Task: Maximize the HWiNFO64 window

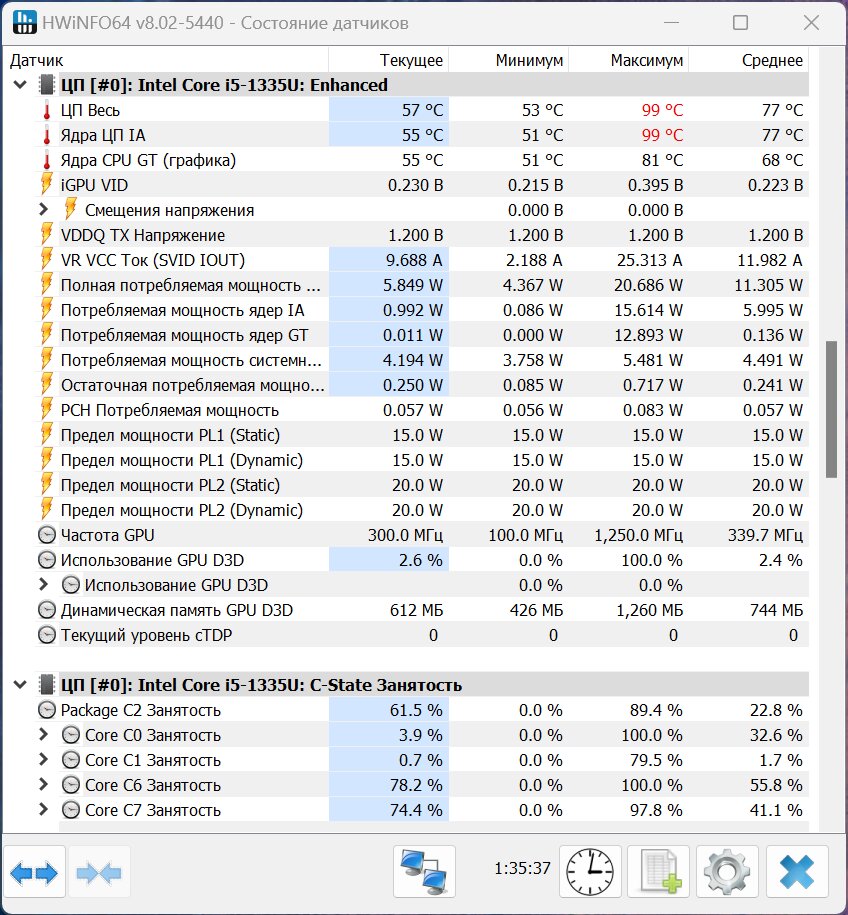Action: point(741,23)
